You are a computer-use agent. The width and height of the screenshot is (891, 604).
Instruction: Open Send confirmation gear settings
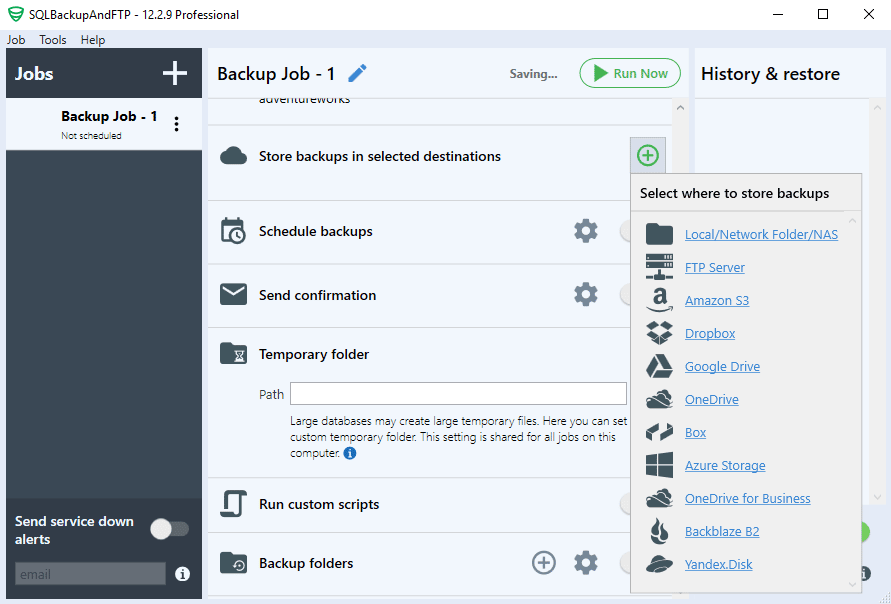click(x=586, y=294)
